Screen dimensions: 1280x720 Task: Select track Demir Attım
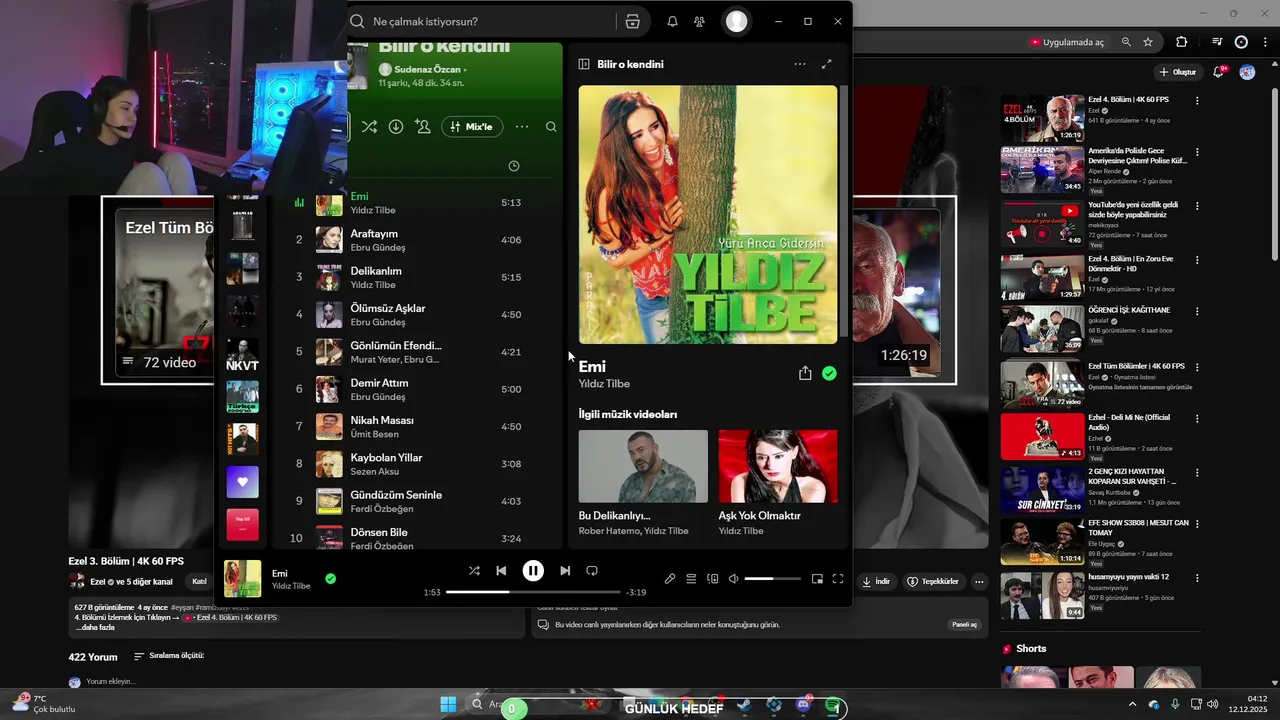[x=418, y=389]
